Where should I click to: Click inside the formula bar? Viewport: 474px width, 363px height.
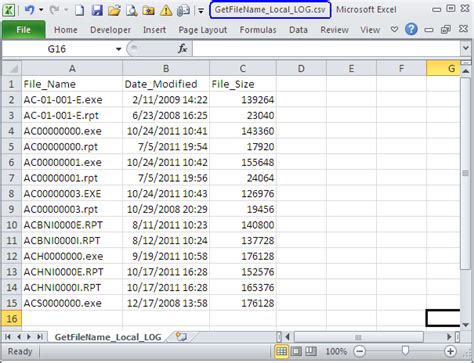click(x=326, y=49)
